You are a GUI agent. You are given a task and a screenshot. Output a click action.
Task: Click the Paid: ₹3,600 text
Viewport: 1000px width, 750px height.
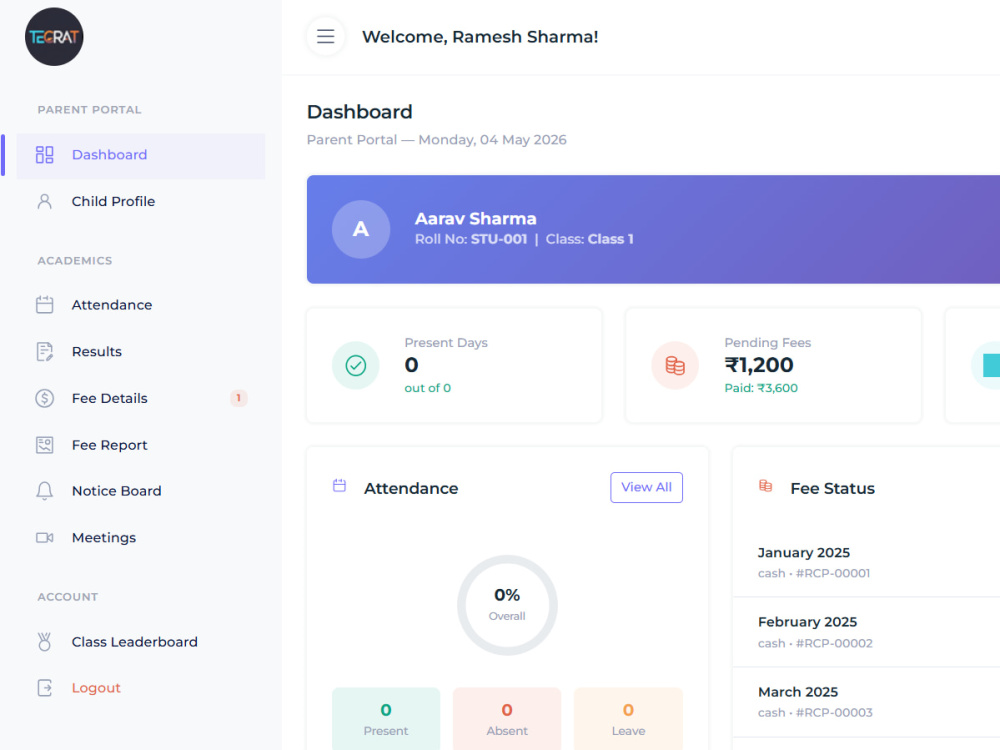(x=761, y=388)
